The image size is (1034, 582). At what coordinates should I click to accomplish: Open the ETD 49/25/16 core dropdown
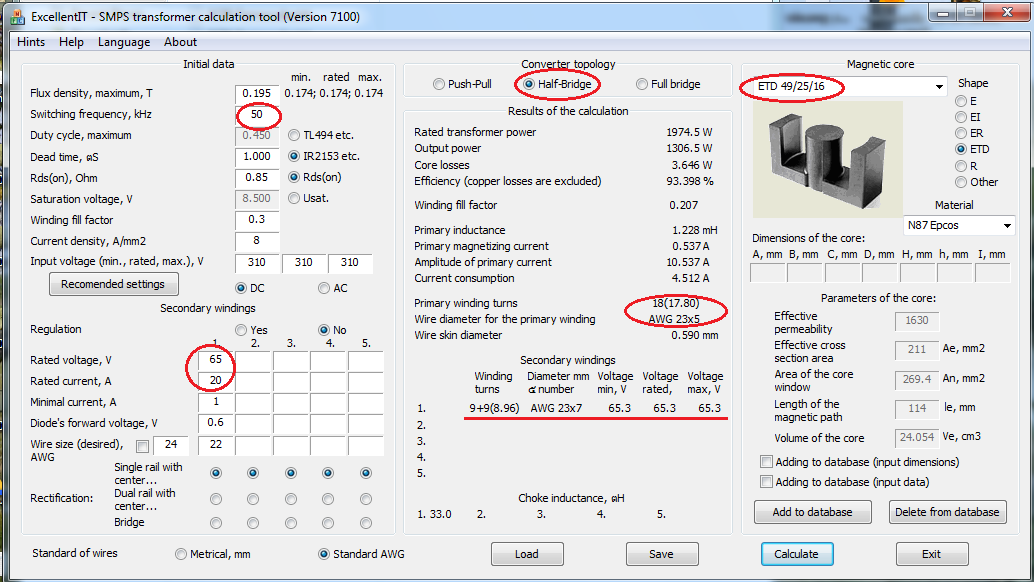[939, 86]
